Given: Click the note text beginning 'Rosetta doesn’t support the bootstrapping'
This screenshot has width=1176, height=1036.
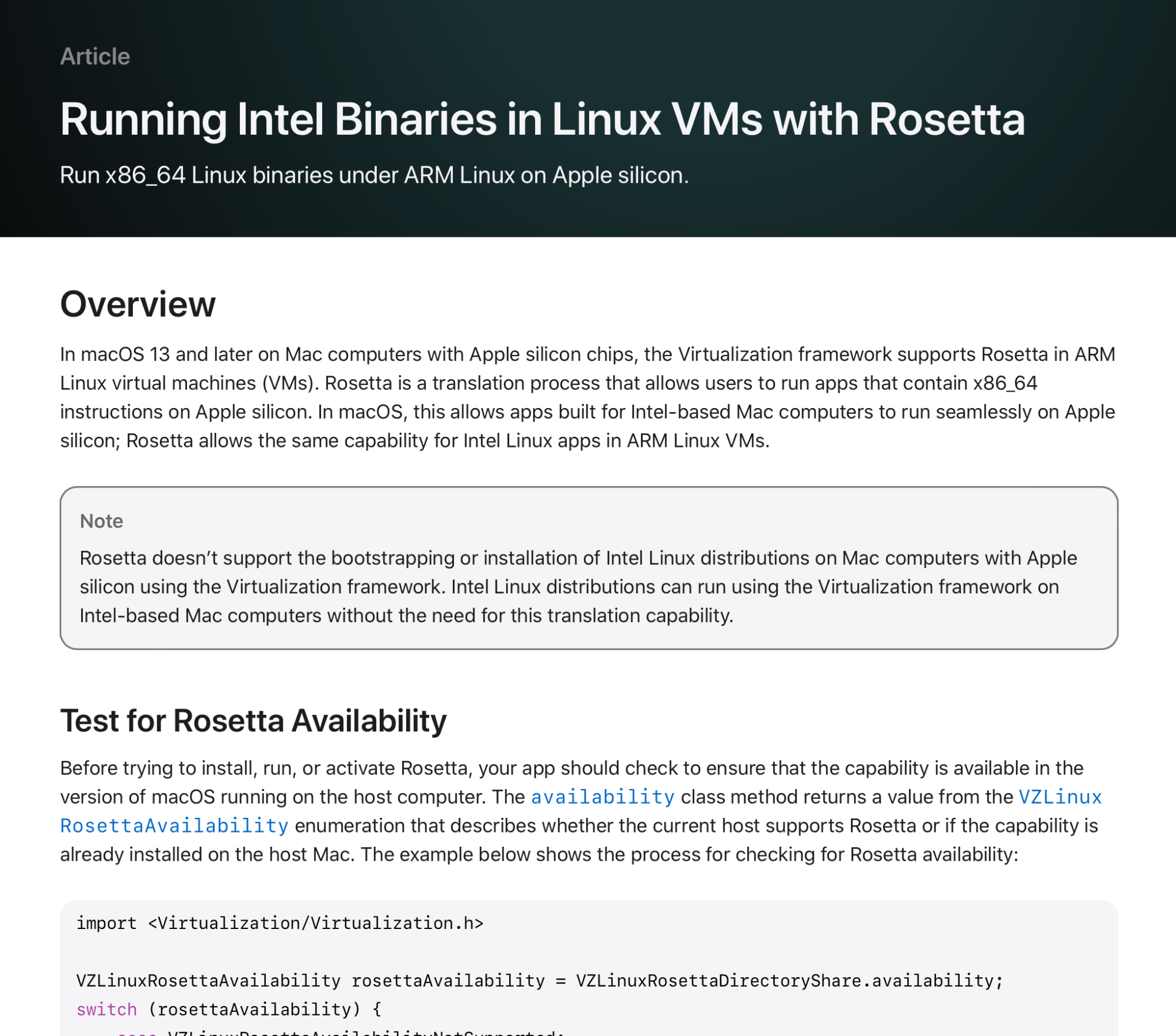Looking at the screenshot, I should click(x=579, y=587).
